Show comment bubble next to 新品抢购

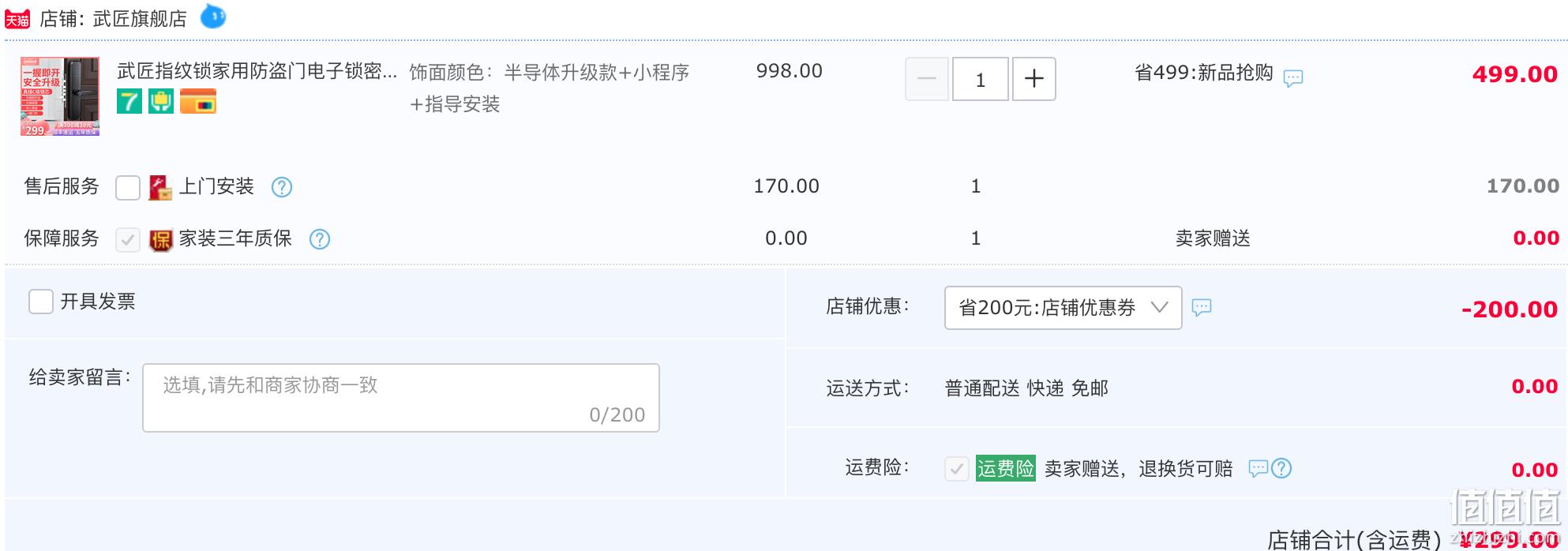click(x=1293, y=78)
